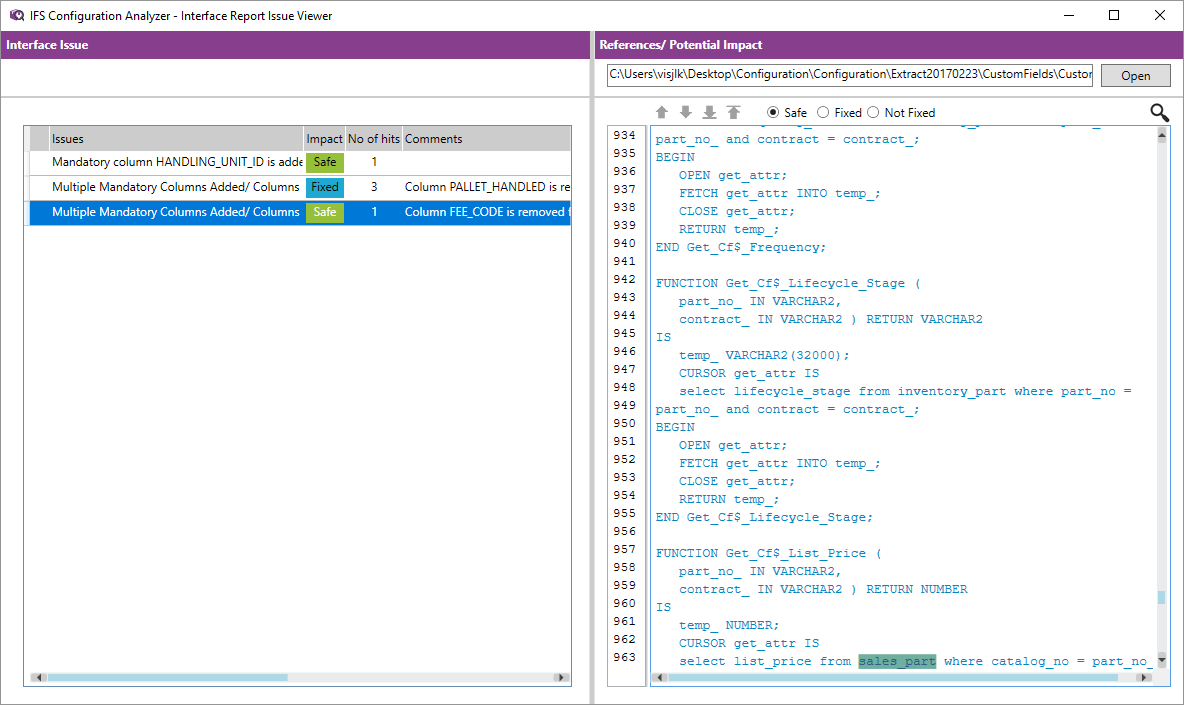Select the PALLET_HANDLED issue row
This screenshot has width=1184, height=705.
click(175, 187)
